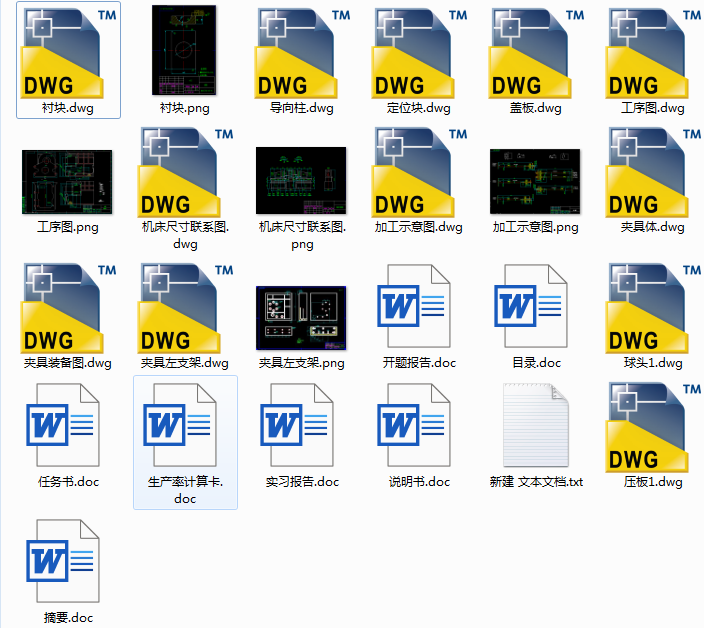Click the label 机床尺寸联系图.png

302,236
